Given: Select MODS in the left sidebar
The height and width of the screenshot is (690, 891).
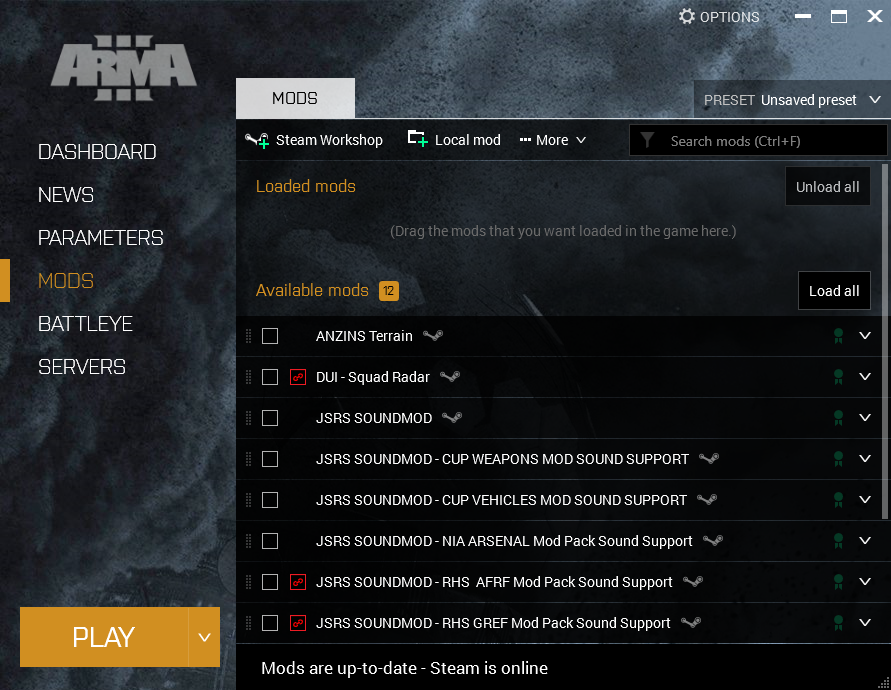Looking at the screenshot, I should click(66, 281).
